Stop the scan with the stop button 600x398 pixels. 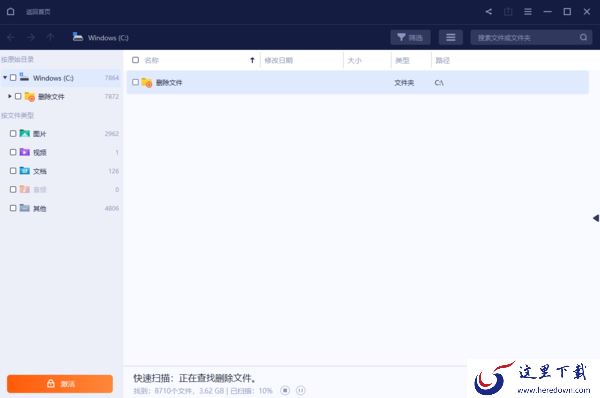(285, 391)
